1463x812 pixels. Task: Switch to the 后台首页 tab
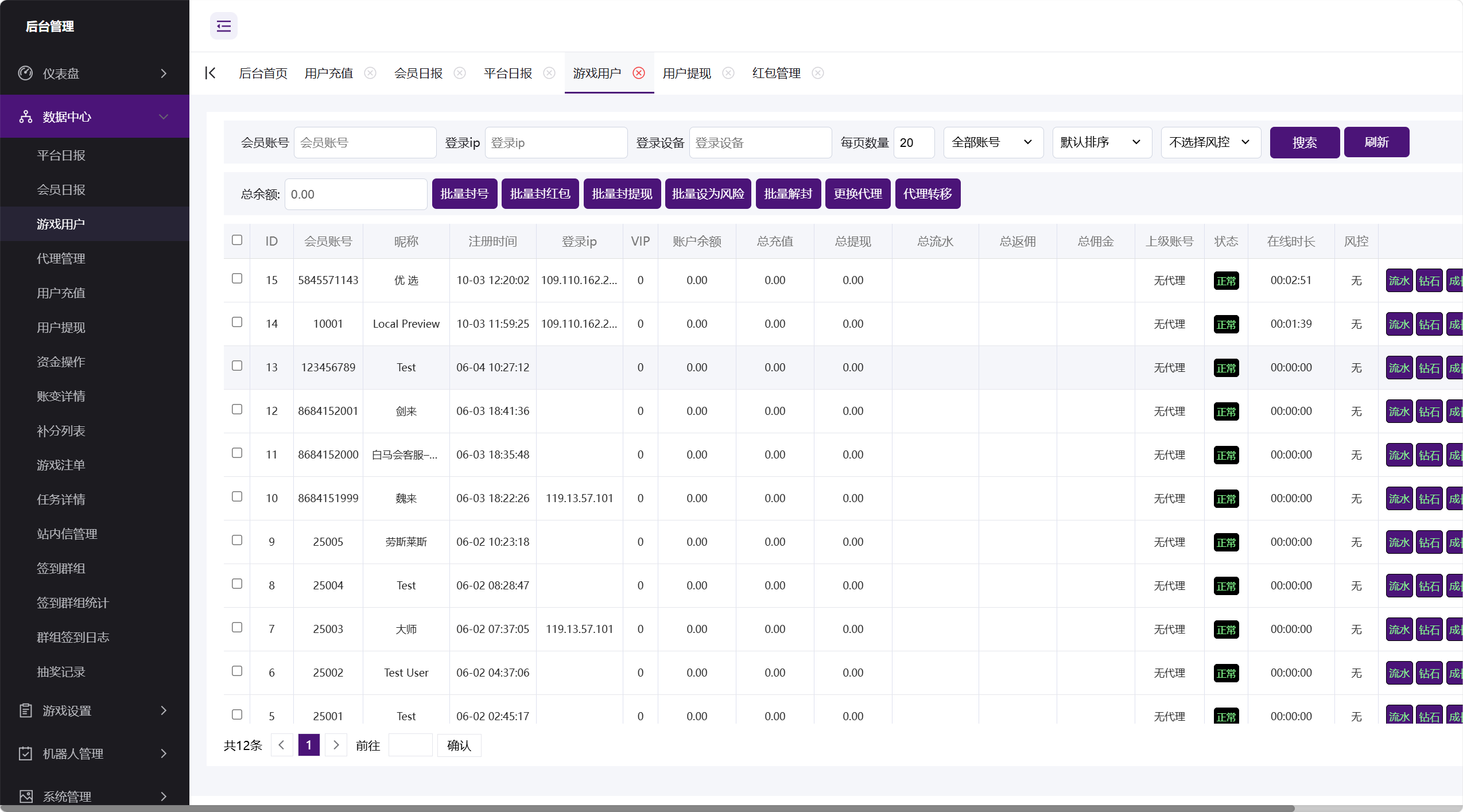pyautogui.click(x=263, y=73)
